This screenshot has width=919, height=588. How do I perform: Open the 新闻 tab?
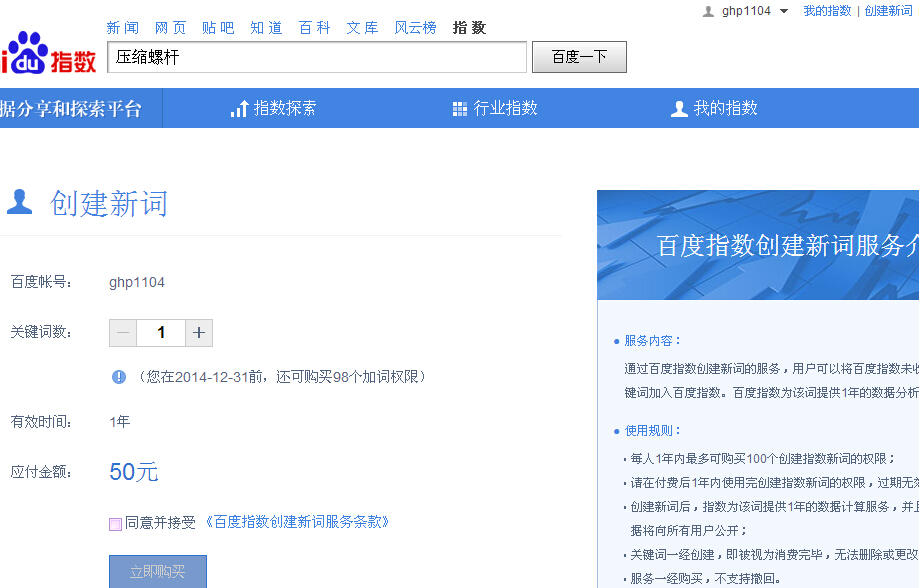(x=122, y=28)
